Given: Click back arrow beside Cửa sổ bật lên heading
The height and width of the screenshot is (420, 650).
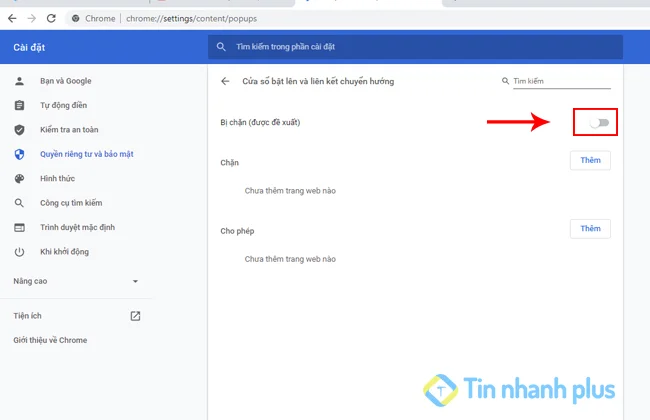Looking at the screenshot, I should click(x=225, y=81).
